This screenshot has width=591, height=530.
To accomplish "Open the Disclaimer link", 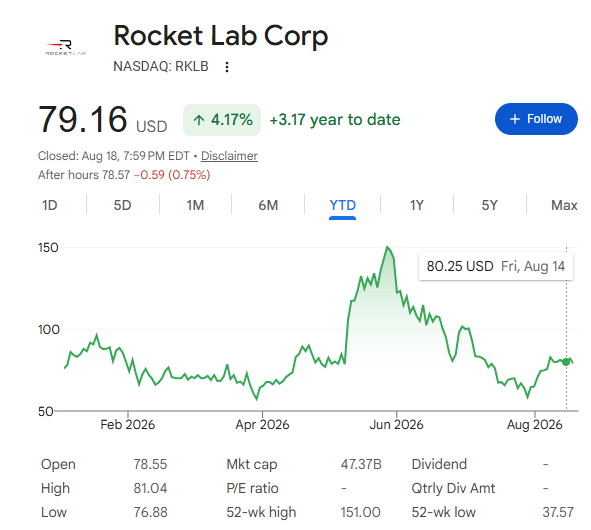I will coord(229,156).
